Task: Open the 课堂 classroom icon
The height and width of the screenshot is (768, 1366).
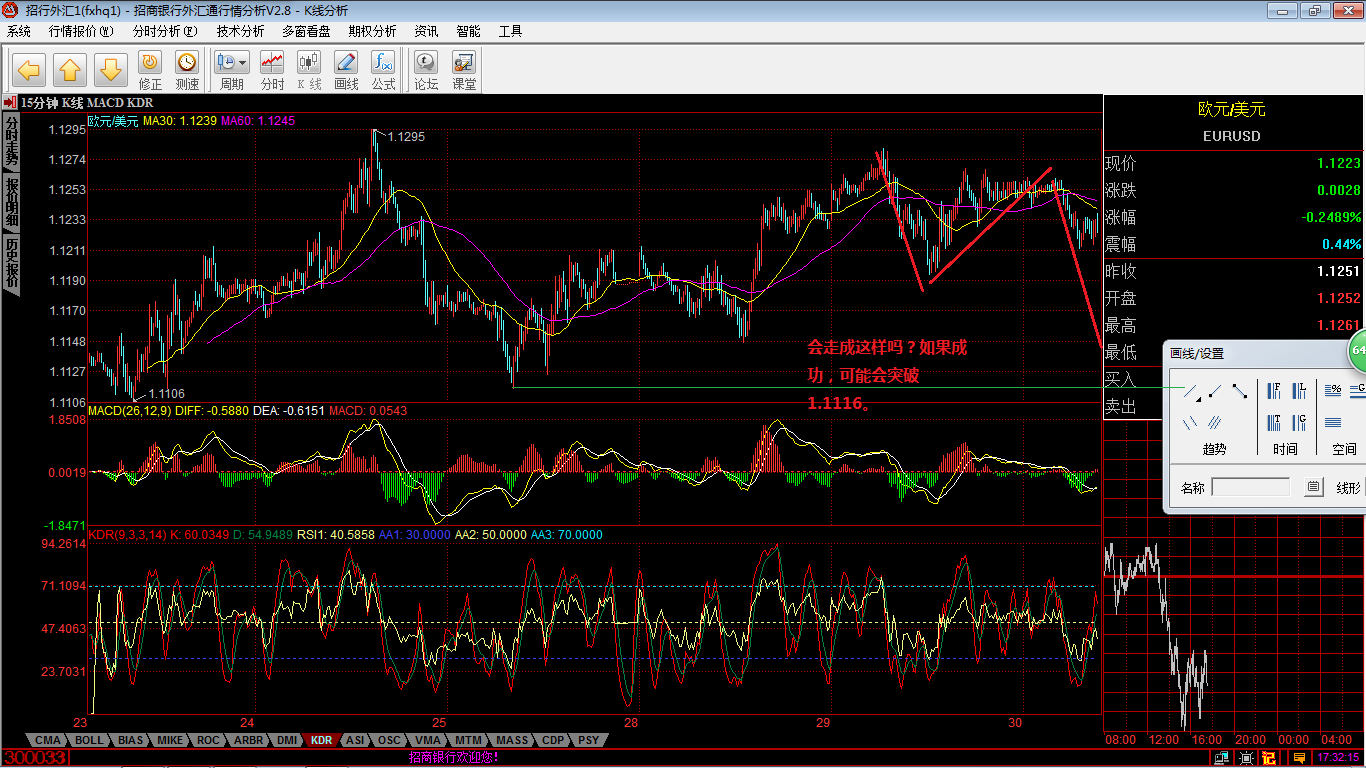Action: coord(464,70)
